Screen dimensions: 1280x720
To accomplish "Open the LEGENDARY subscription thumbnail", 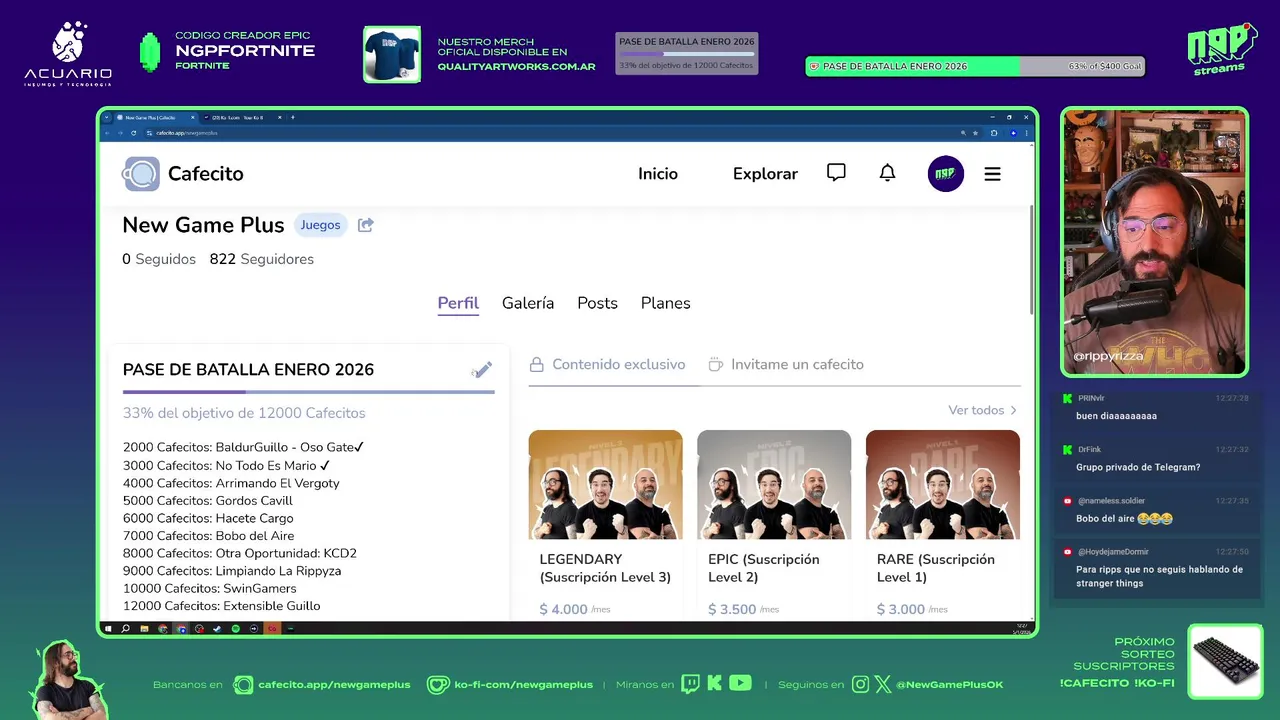I will tap(605, 485).
